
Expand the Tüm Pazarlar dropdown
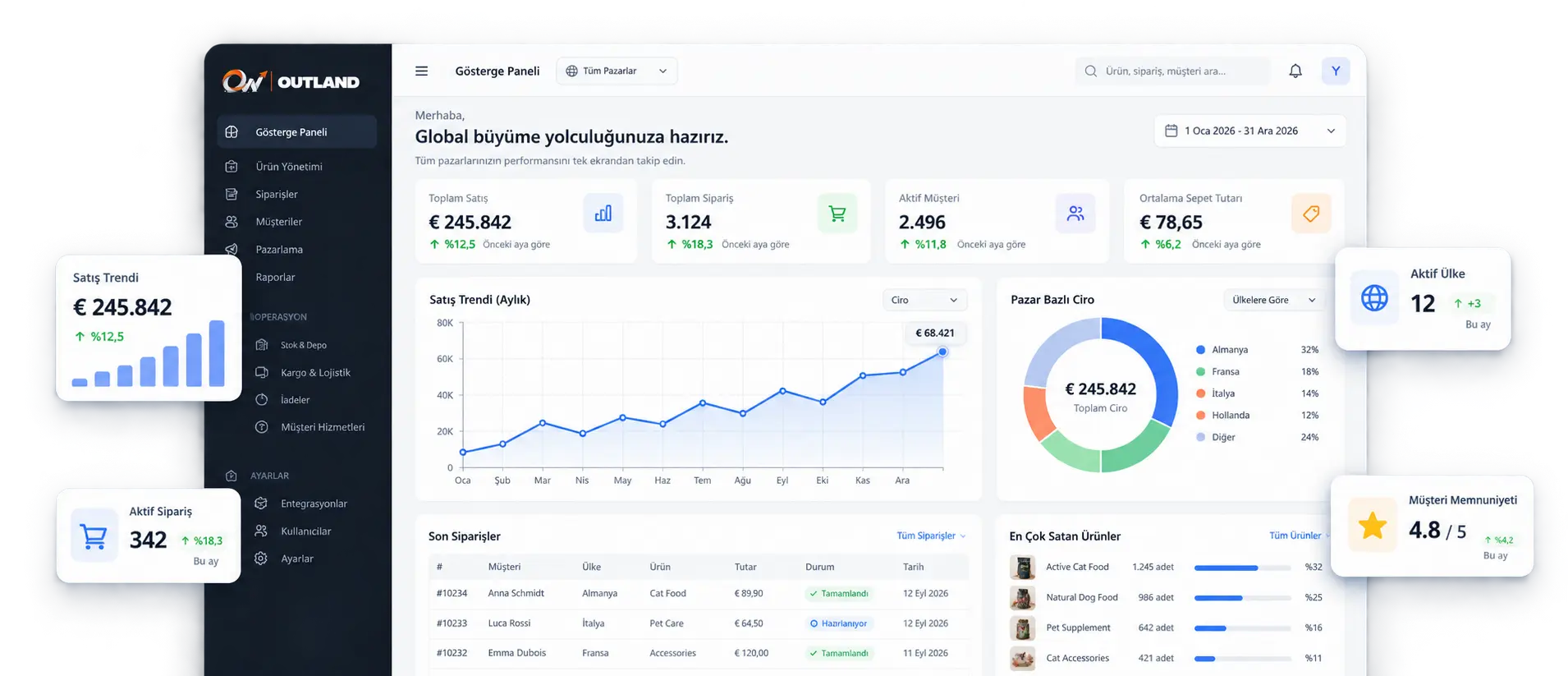coord(617,71)
